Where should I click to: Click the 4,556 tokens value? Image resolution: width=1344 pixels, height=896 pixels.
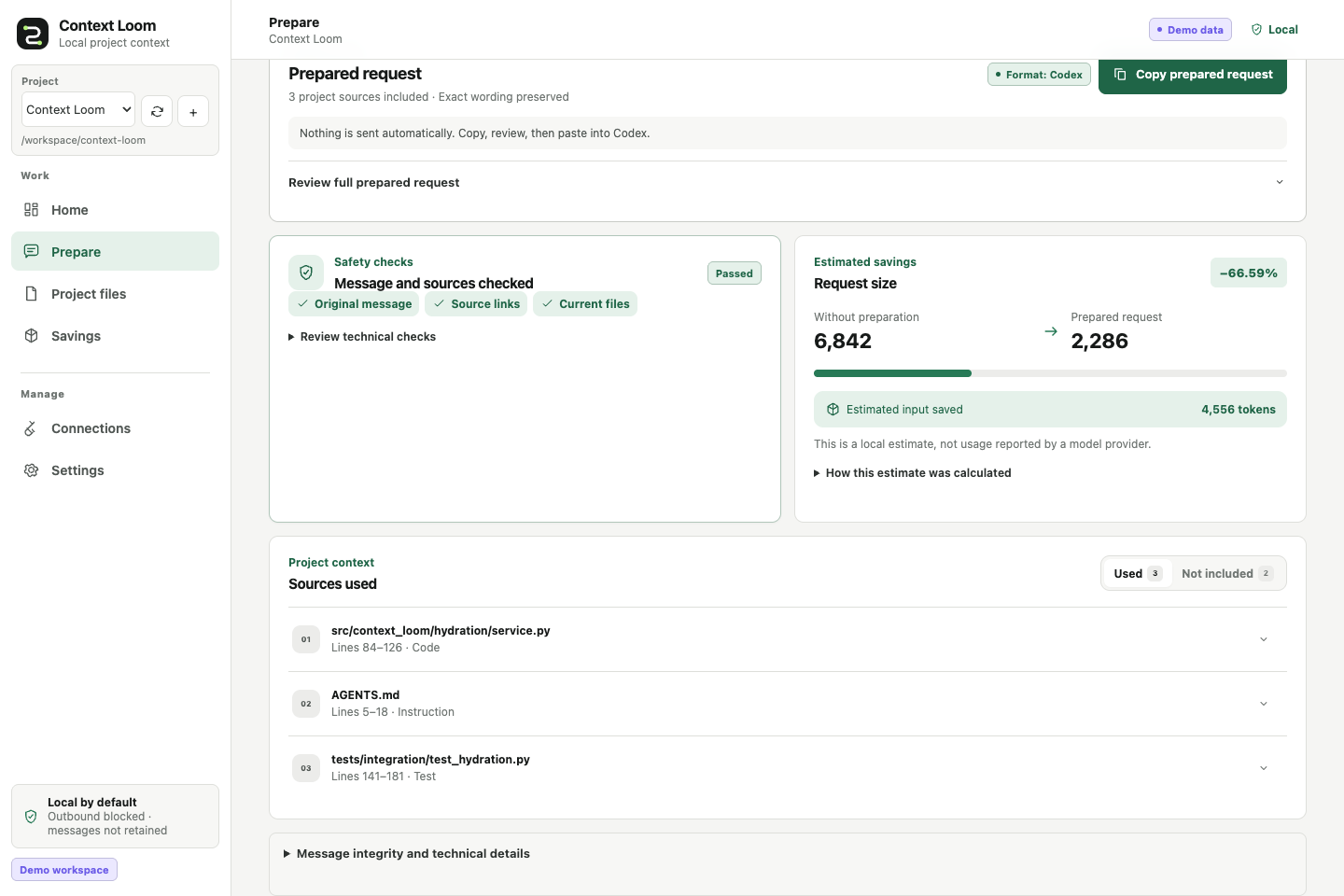[1239, 410]
